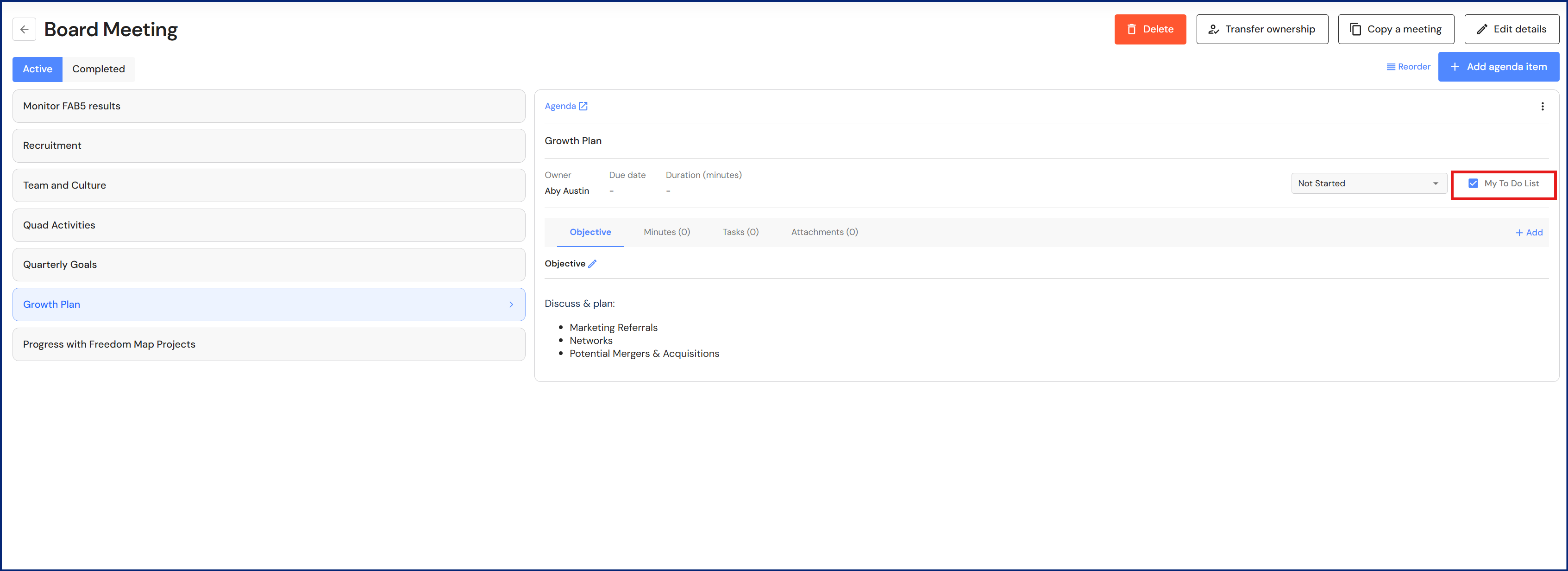Uncheck the My To Do List checkbox
This screenshot has width=1568, height=571.
[x=1473, y=184]
